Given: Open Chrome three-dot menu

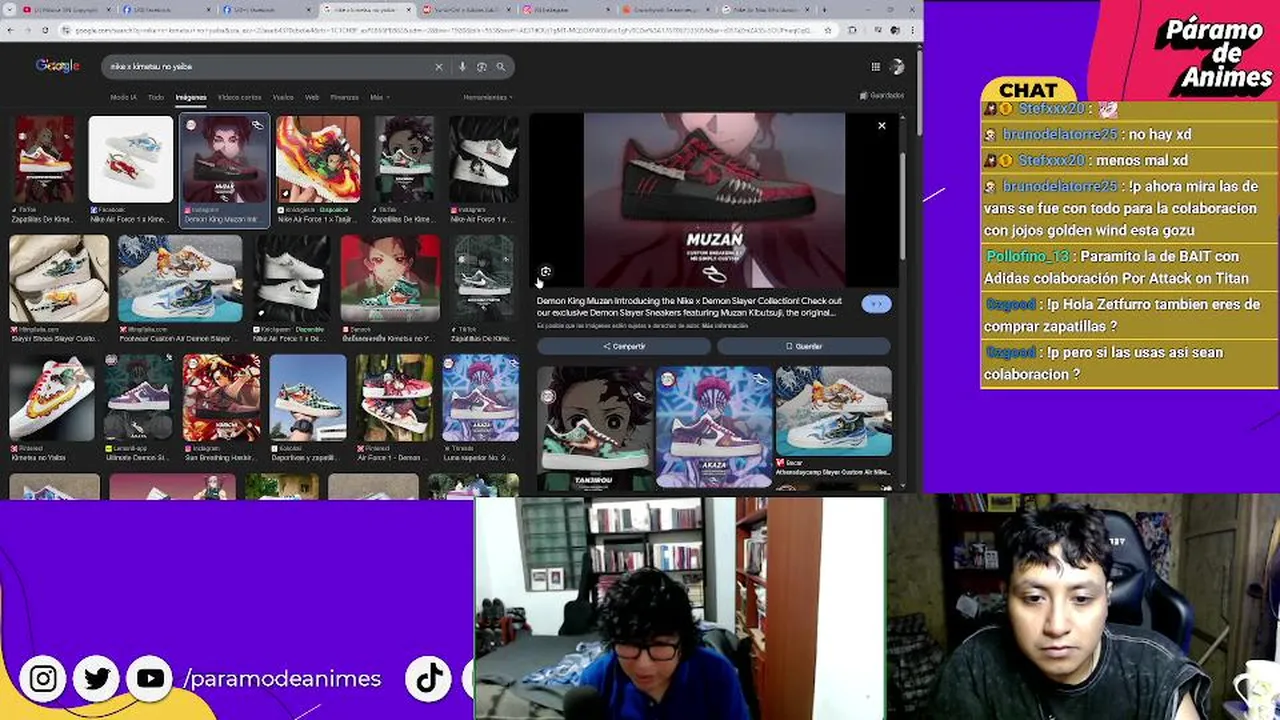Looking at the screenshot, I should (910, 30).
